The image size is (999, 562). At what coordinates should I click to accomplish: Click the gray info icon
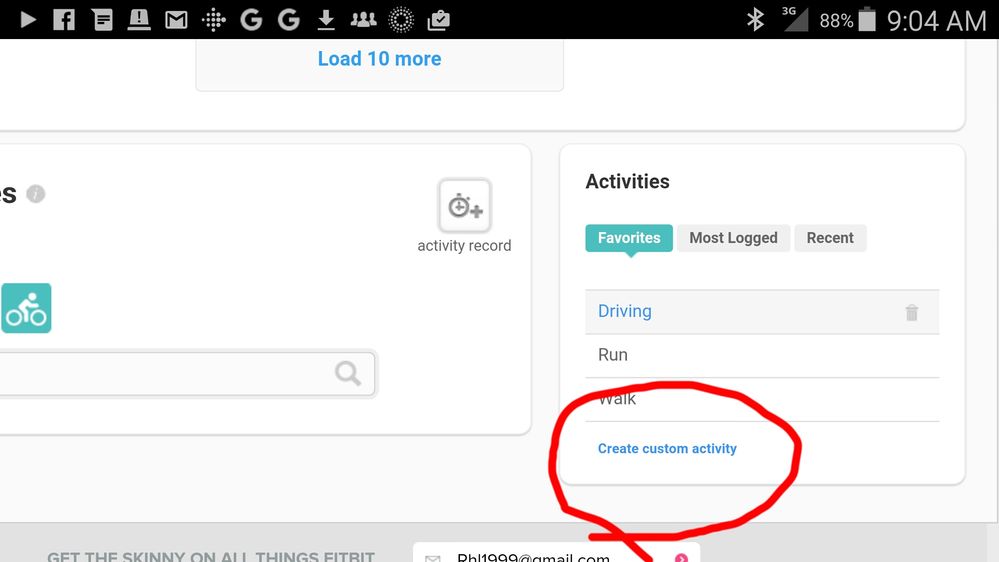pyautogui.click(x=36, y=194)
